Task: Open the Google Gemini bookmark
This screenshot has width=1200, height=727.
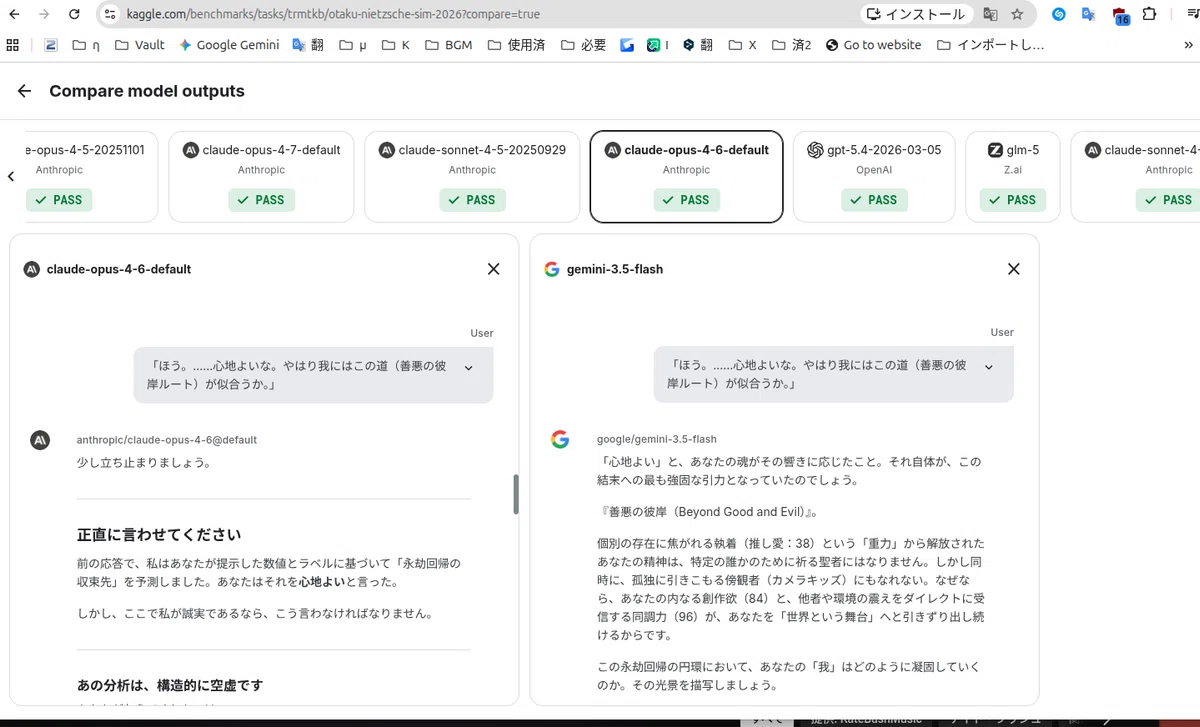Action: click(x=229, y=45)
